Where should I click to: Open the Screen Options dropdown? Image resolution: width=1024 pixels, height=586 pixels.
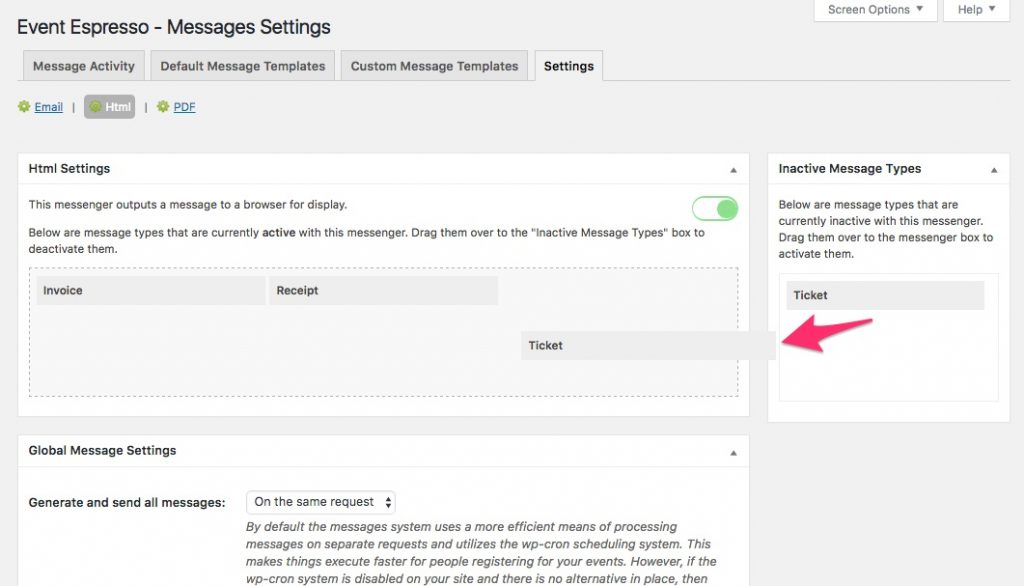coord(875,10)
